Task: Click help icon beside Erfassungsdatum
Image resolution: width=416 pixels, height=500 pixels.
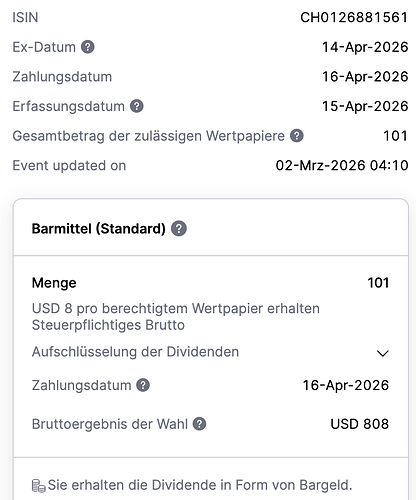Action: (137, 106)
